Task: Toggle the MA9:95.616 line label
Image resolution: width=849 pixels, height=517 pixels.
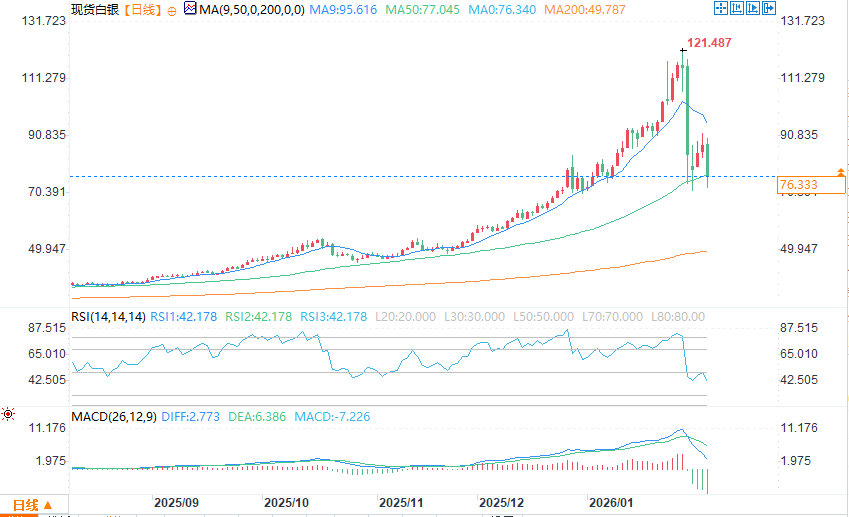Action: pos(343,10)
